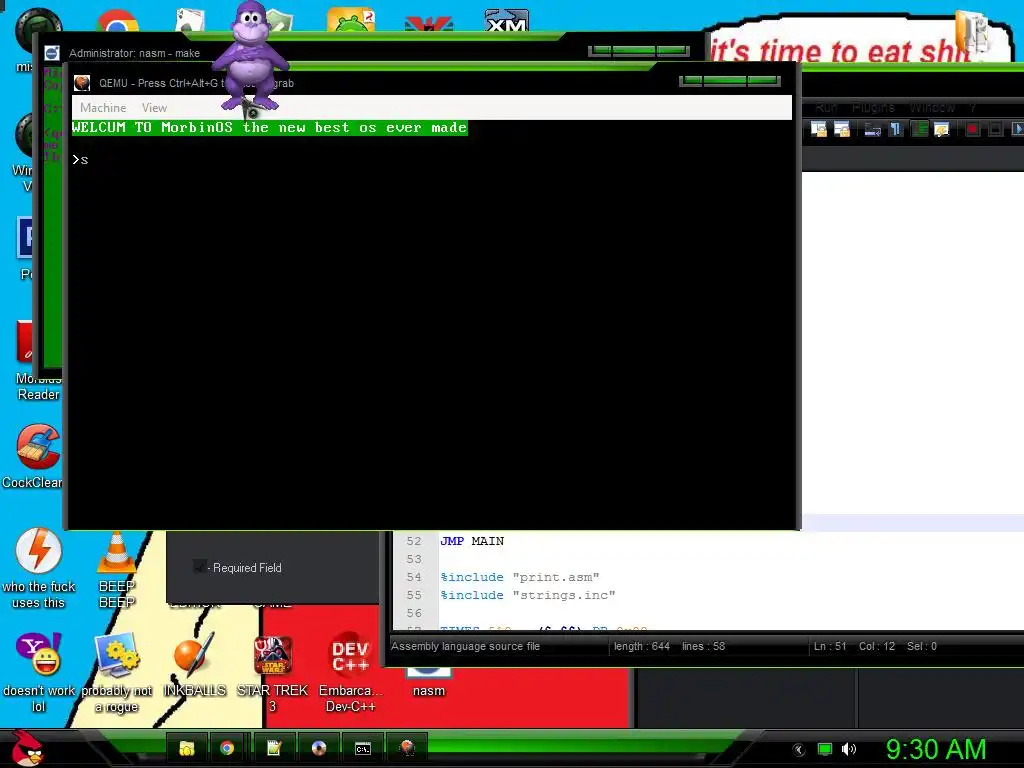Image resolution: width=1024 pixels, height=768 pixels.
Task: Click the second sync-scrolling lock toolbar icon
Action: [842, 129]
